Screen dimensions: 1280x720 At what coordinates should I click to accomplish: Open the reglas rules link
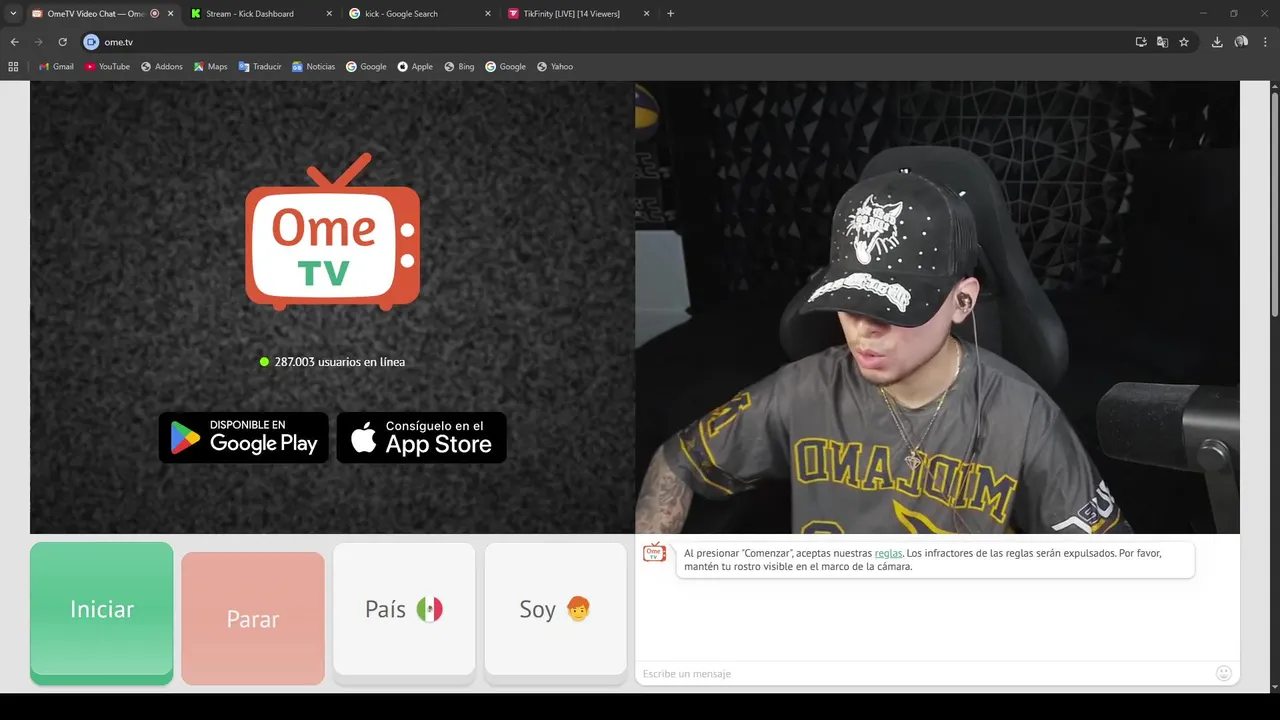(x=888, y=553)
